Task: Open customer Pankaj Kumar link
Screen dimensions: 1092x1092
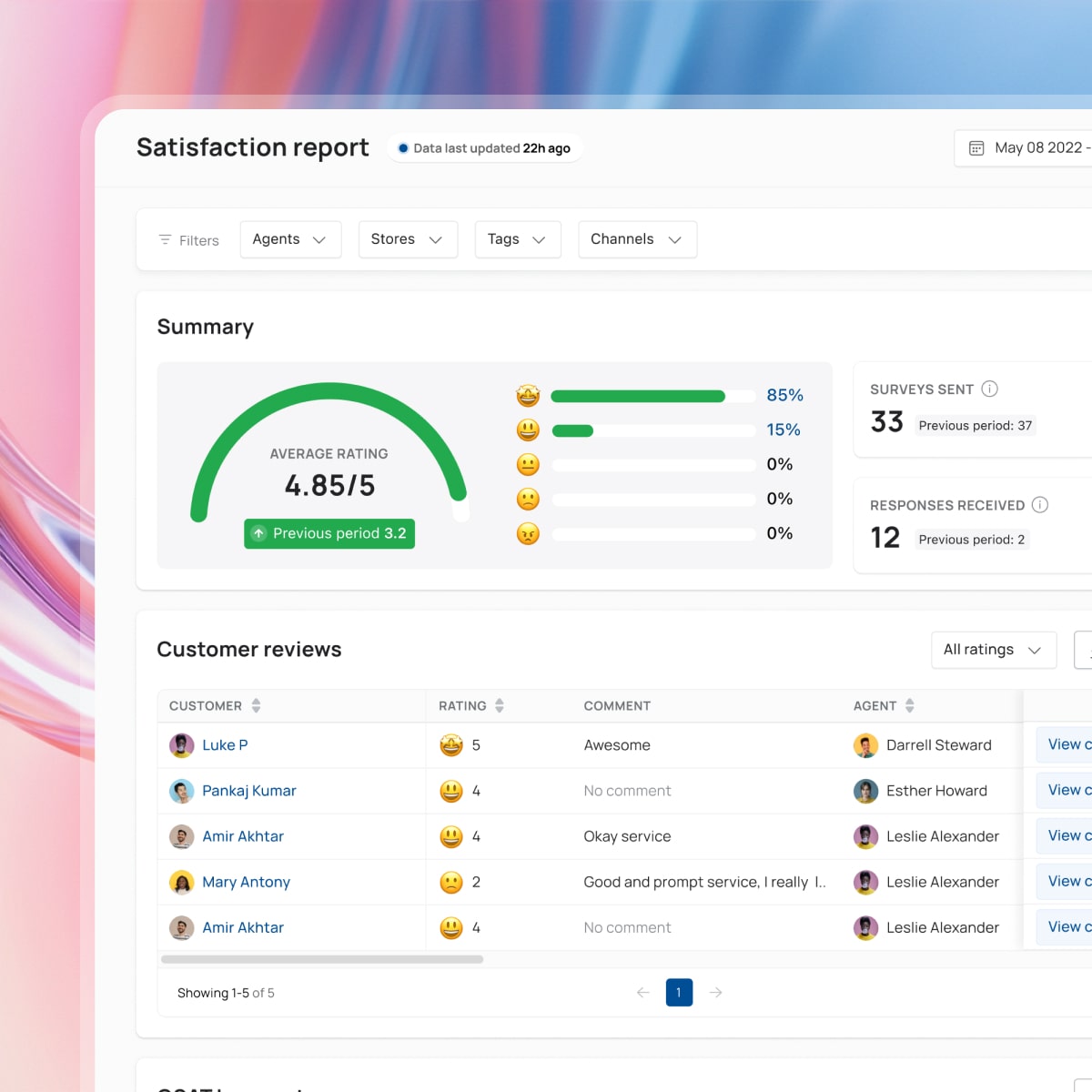Action: pyautogui.click(x=249, y=791)
